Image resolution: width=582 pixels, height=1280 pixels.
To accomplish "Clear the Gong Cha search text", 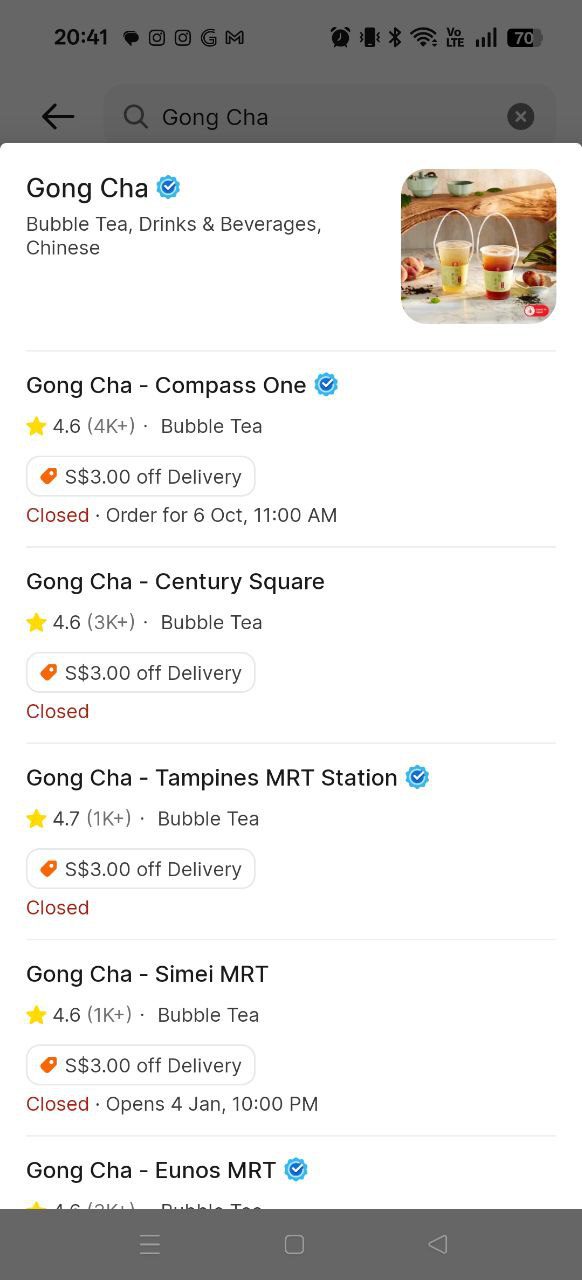I will point(521,116).
